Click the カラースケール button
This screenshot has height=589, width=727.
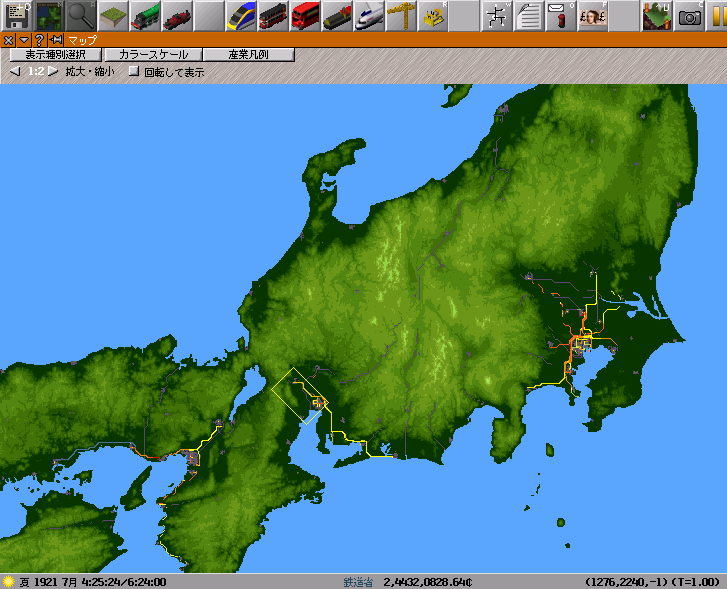coord(153,55)
